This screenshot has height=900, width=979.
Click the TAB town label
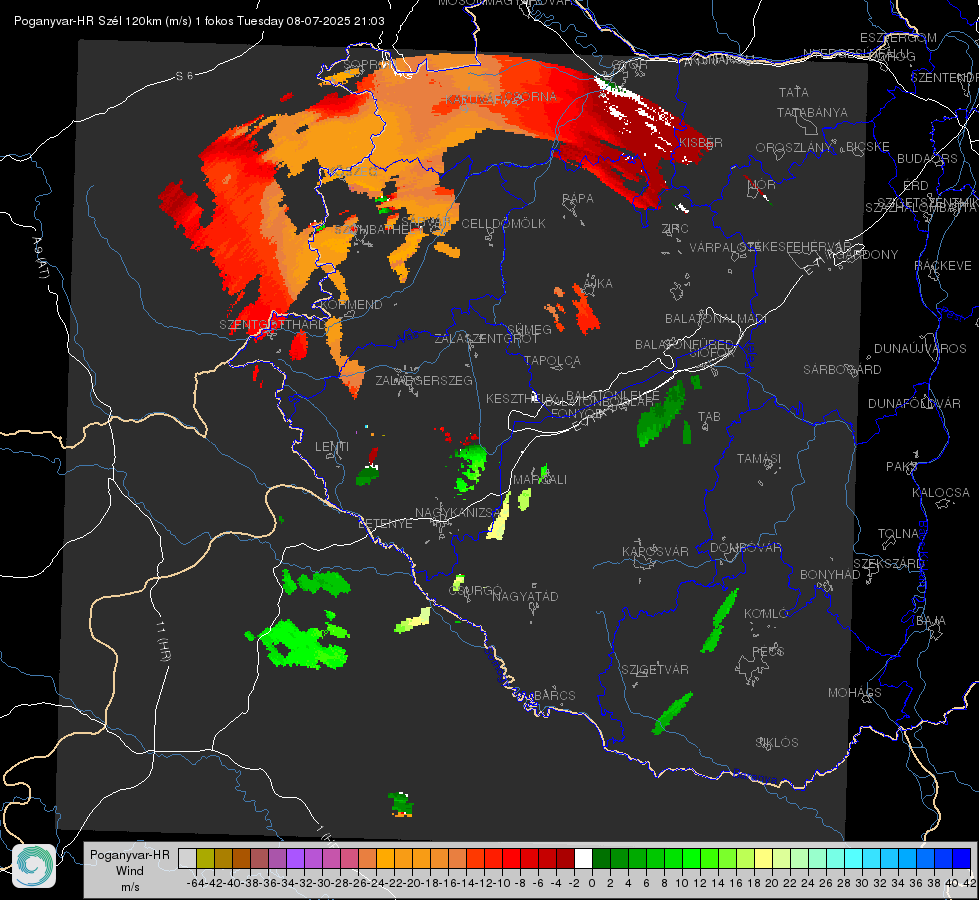point(709,417)
